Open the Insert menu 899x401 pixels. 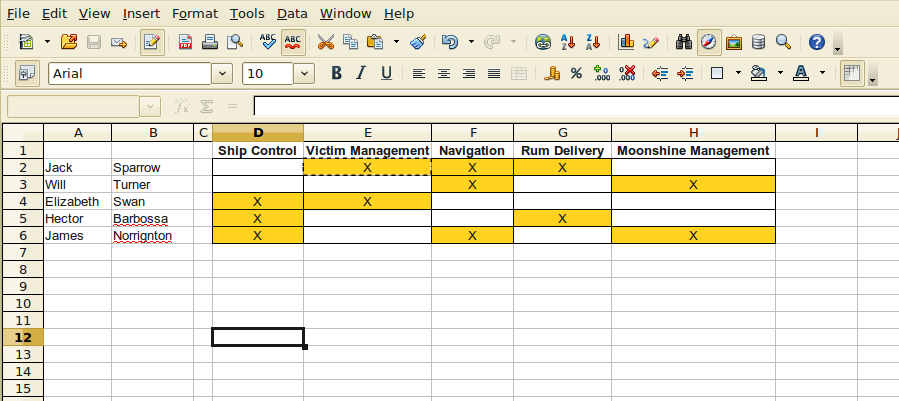tap(142, 14)
